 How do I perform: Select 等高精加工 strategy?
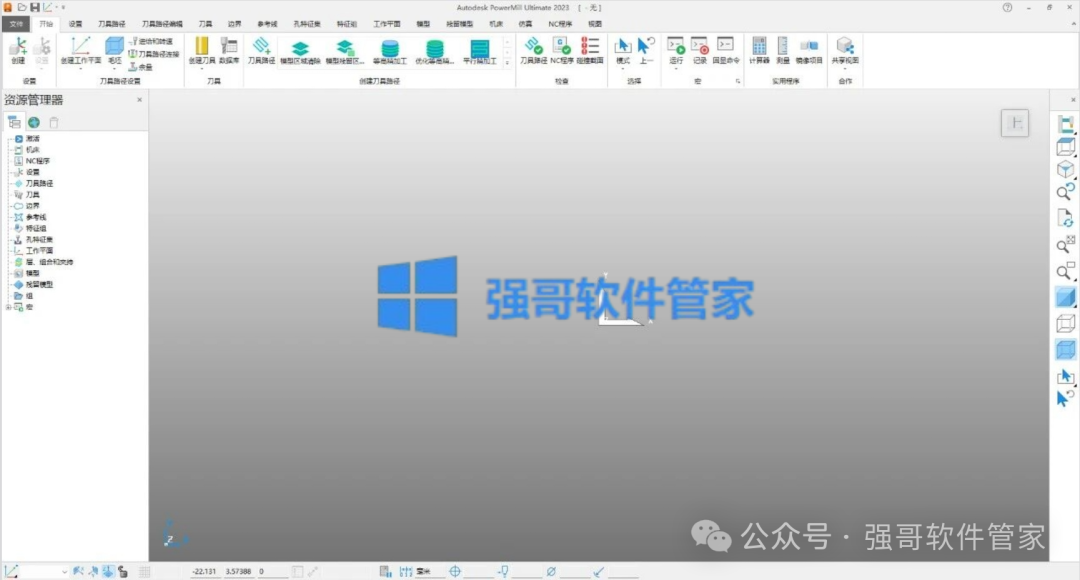click(x=390, y=52)
